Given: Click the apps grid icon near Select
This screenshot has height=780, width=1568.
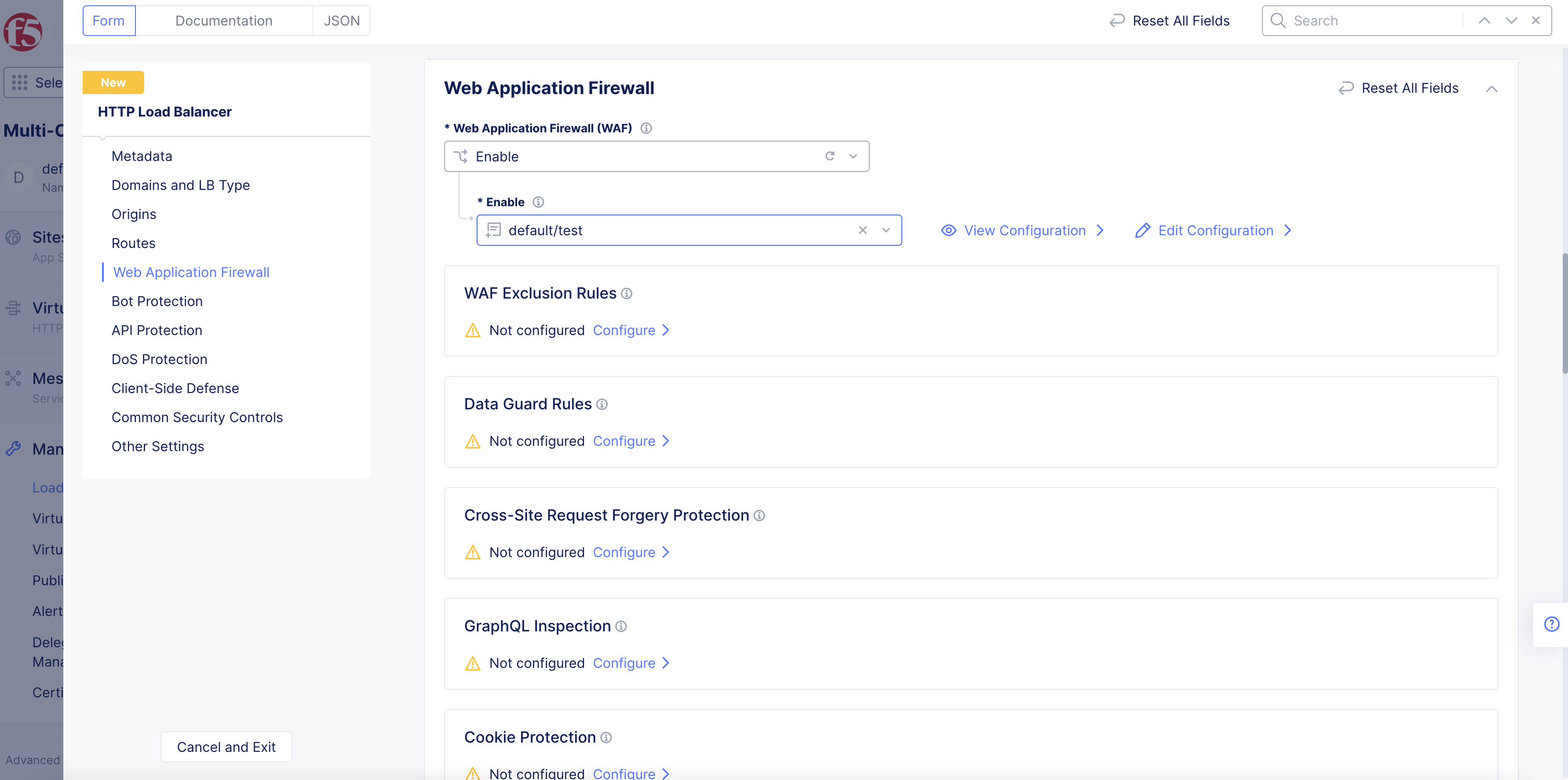Looking at the screenshot, I should 20,82.
